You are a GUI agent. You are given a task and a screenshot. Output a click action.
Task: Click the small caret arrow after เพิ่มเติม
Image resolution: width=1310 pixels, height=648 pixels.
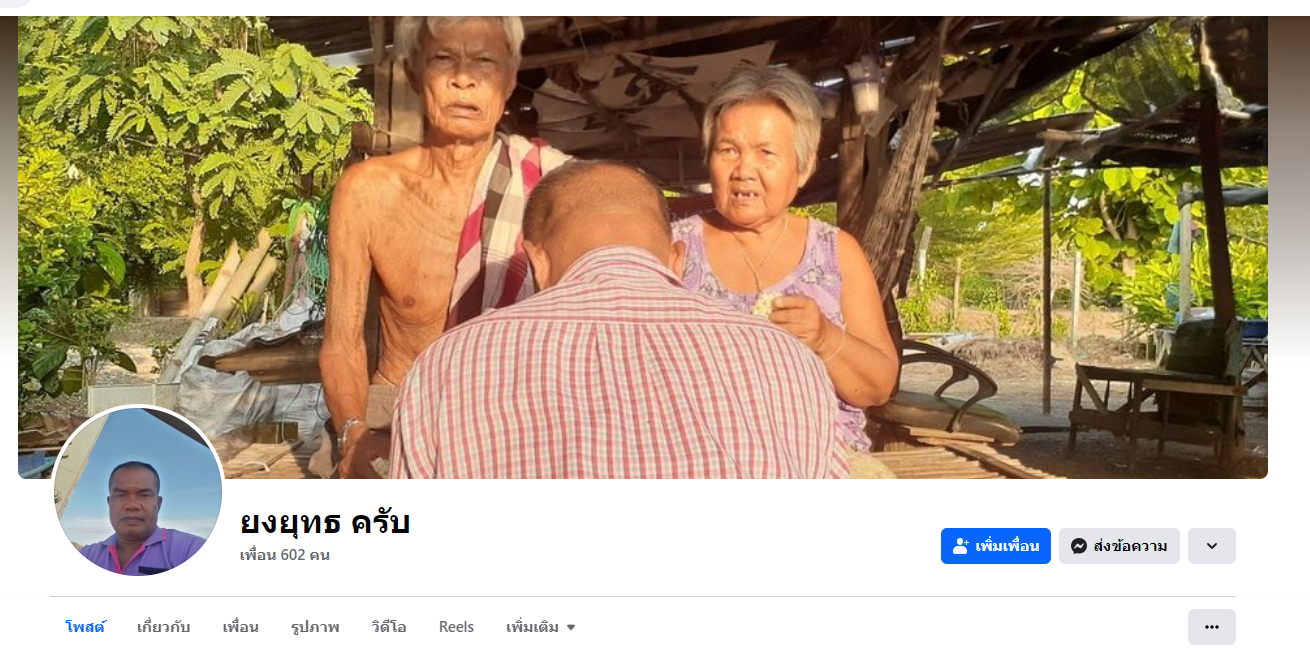571,628
